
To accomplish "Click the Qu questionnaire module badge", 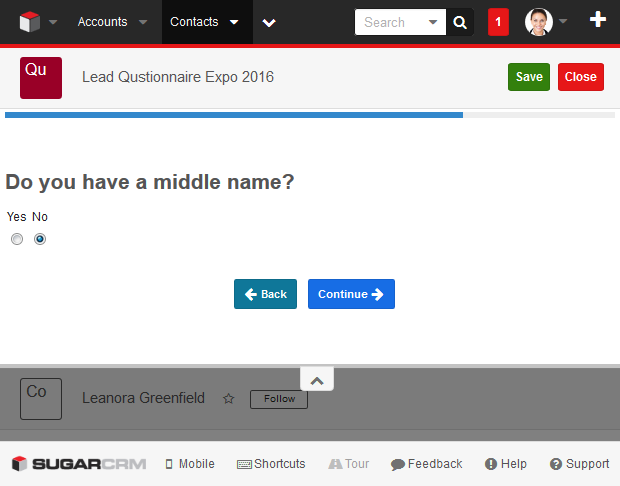I will point(41,78).
